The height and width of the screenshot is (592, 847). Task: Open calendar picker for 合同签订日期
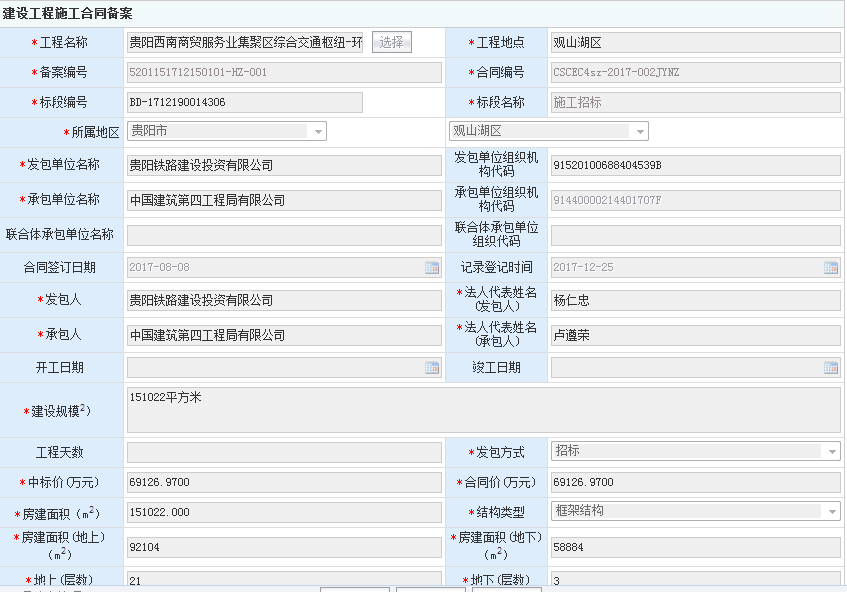tap(432, 268)
